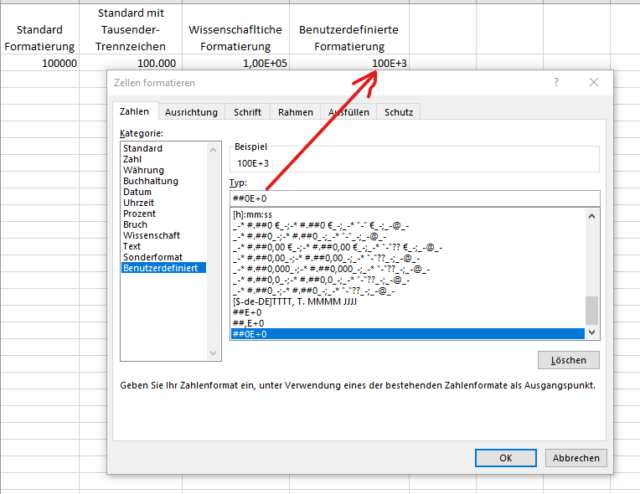
Task: Choose the Währung category
Action: [163, 170]
